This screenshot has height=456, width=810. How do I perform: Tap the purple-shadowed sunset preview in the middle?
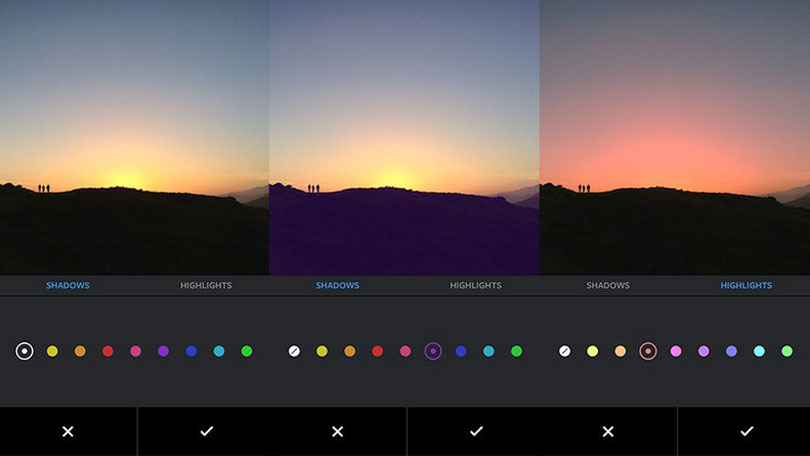404,137
